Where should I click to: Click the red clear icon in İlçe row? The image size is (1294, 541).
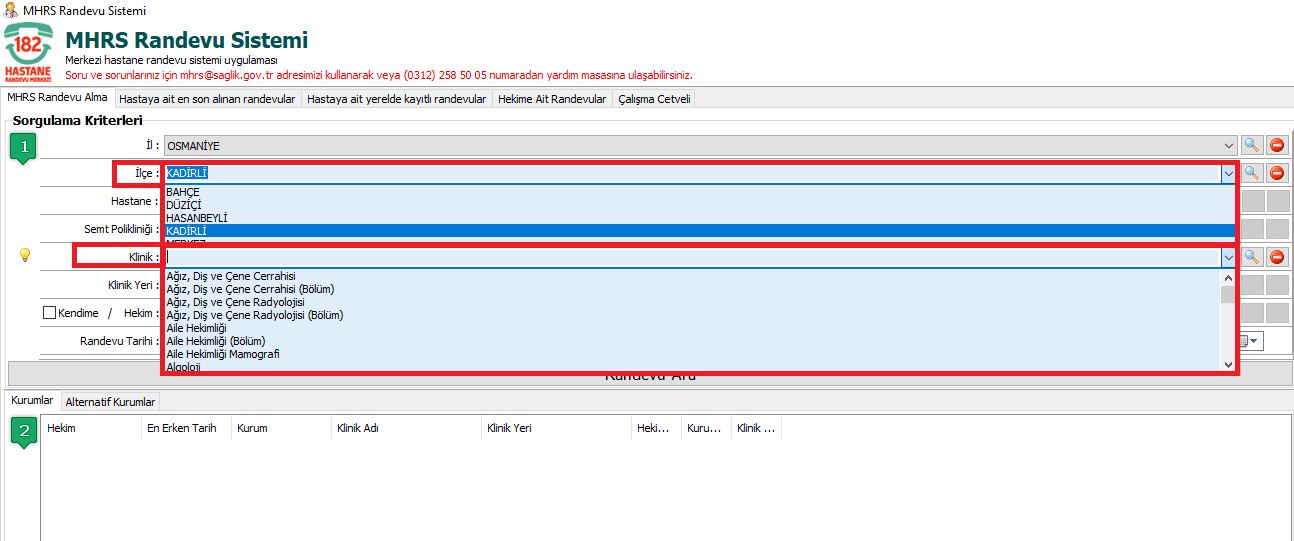click(x=1277, y=173)
